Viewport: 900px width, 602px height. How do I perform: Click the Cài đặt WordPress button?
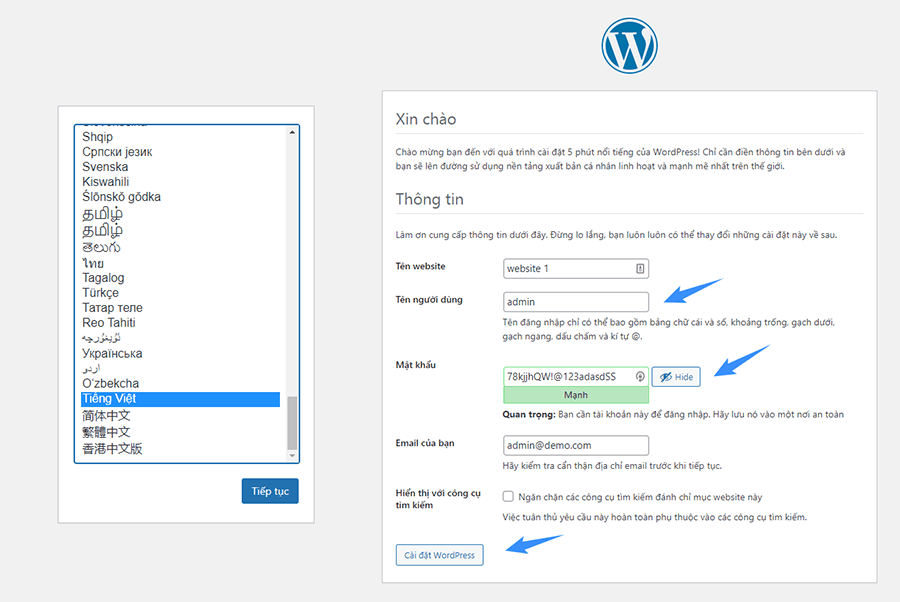pos(439,555)
